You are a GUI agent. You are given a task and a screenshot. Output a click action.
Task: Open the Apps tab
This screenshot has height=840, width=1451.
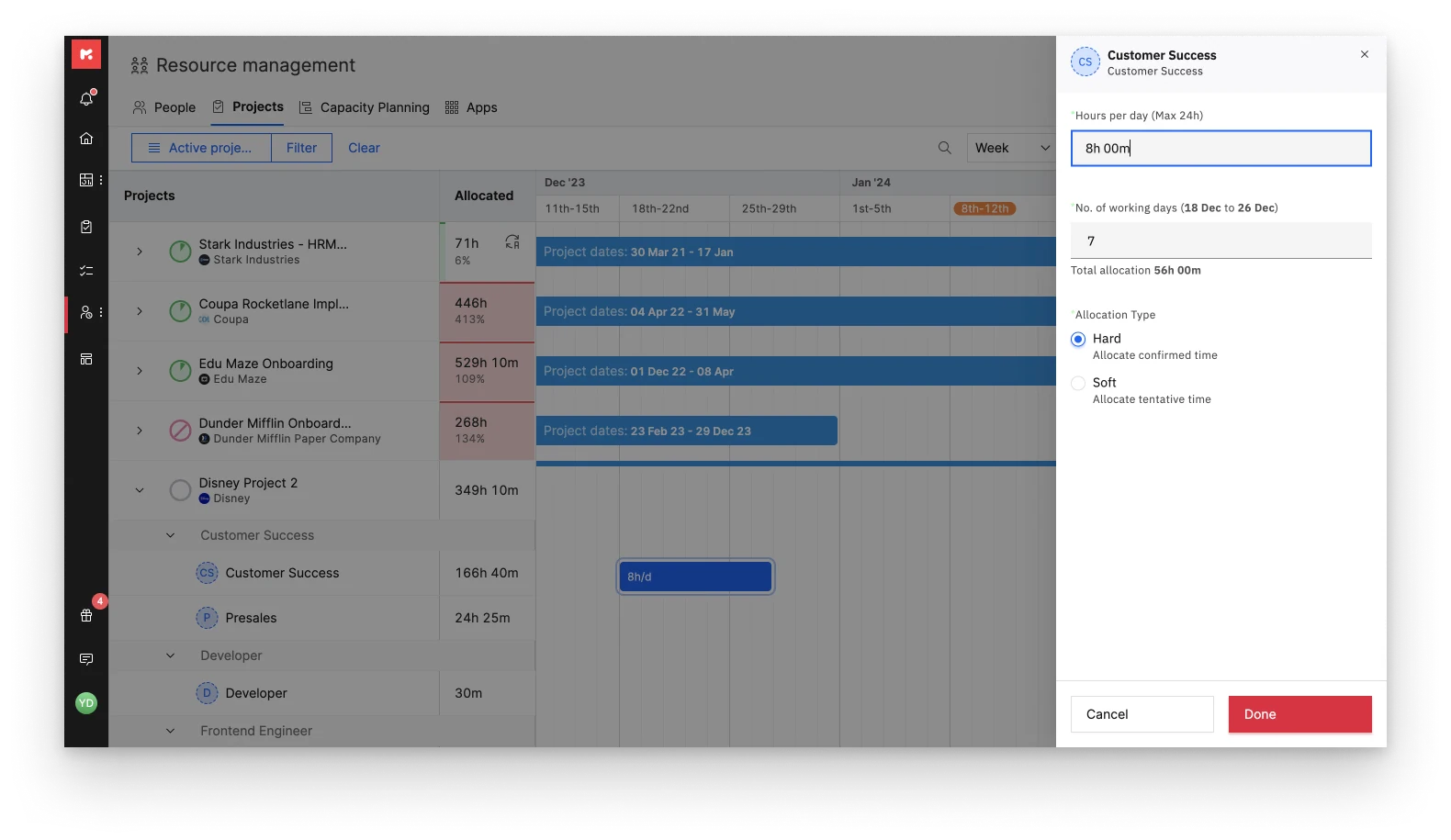[x=471, y=107]
